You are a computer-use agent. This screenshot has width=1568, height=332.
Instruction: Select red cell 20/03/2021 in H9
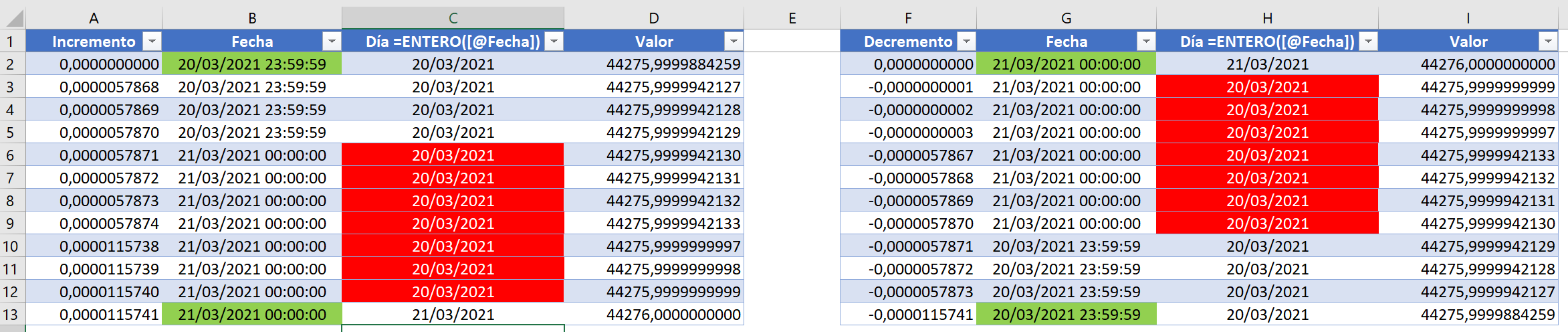pyautogui.click(x=1267, y=224)
